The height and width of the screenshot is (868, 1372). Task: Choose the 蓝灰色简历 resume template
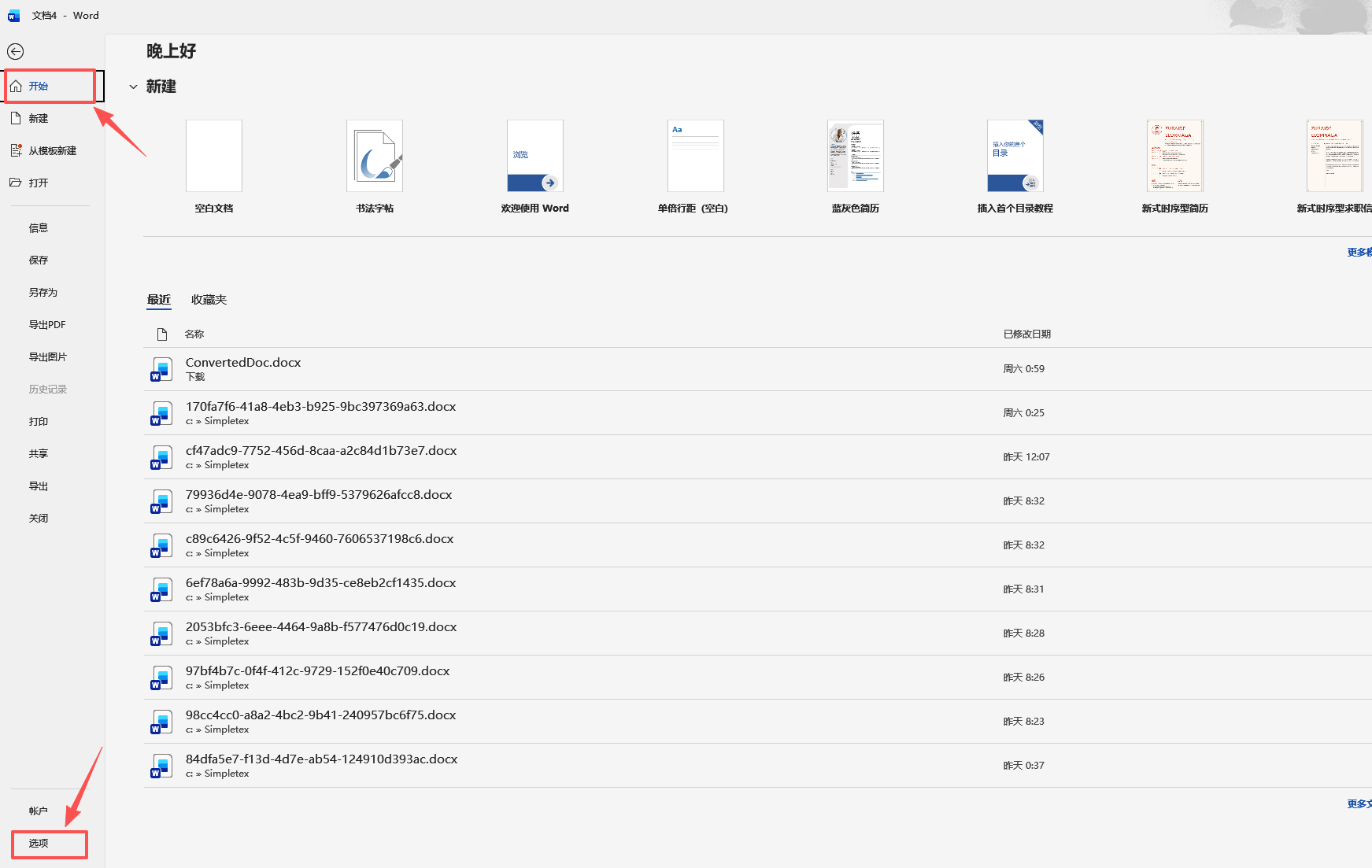click(x=856, y=156)
